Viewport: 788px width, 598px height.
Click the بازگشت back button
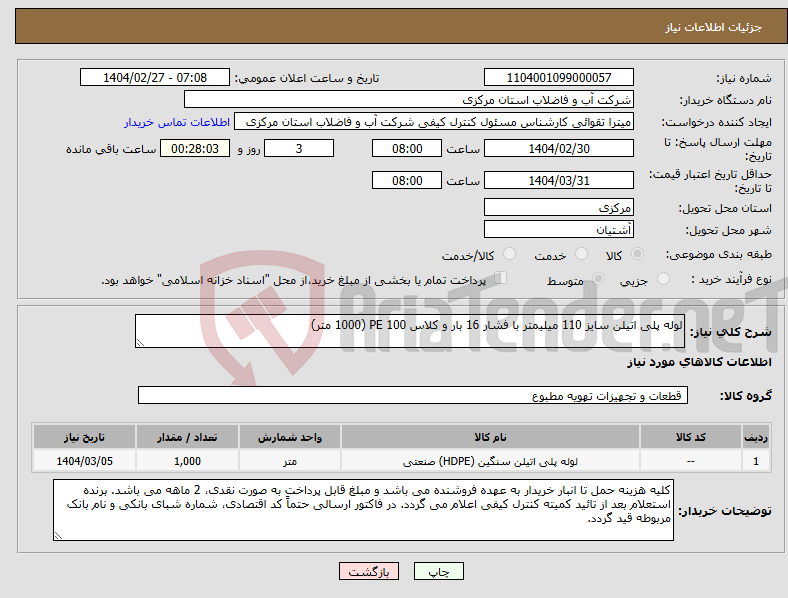point(369,571)
